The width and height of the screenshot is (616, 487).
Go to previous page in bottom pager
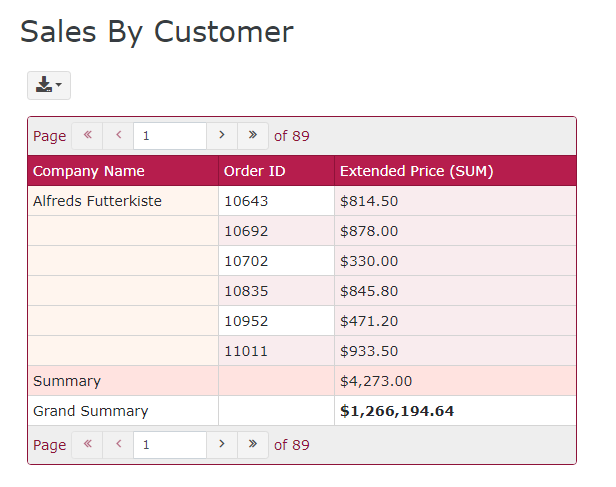point(118,444)
